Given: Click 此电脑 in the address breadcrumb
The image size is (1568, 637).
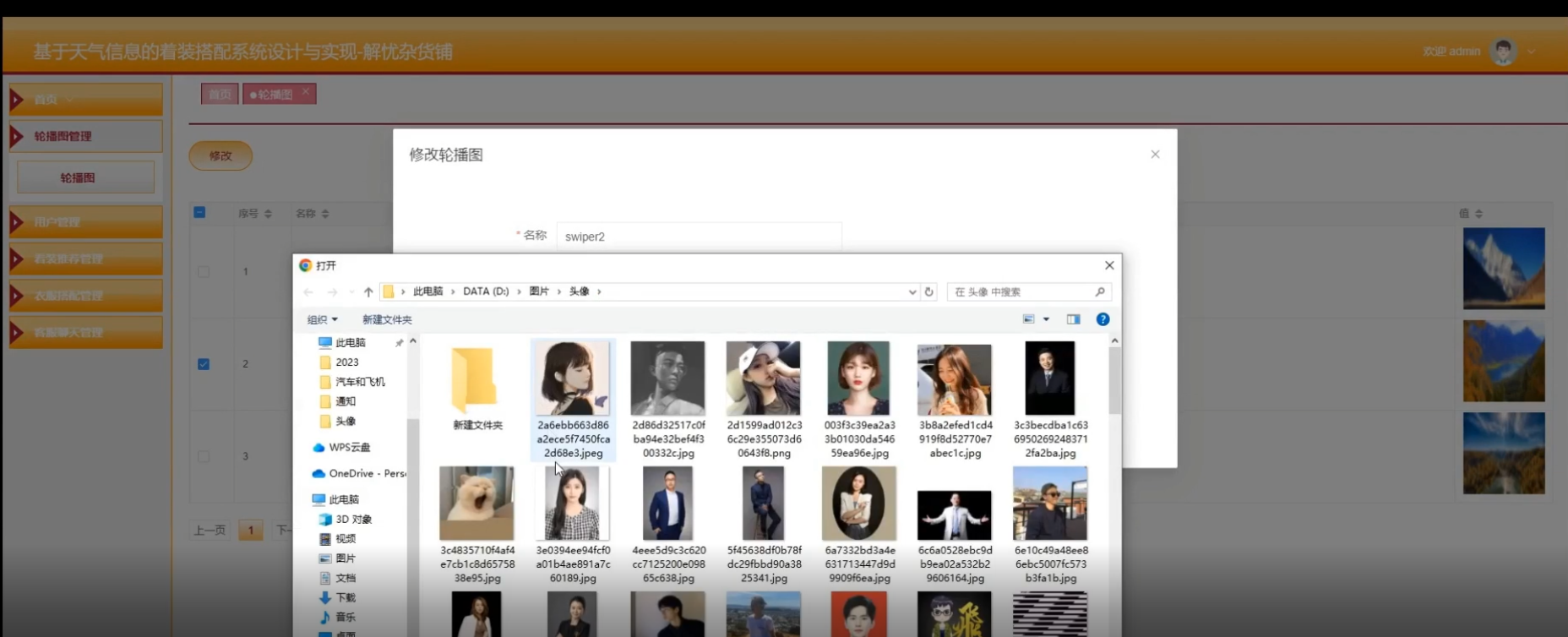Looking at the screenshot, I should point(428,291).
